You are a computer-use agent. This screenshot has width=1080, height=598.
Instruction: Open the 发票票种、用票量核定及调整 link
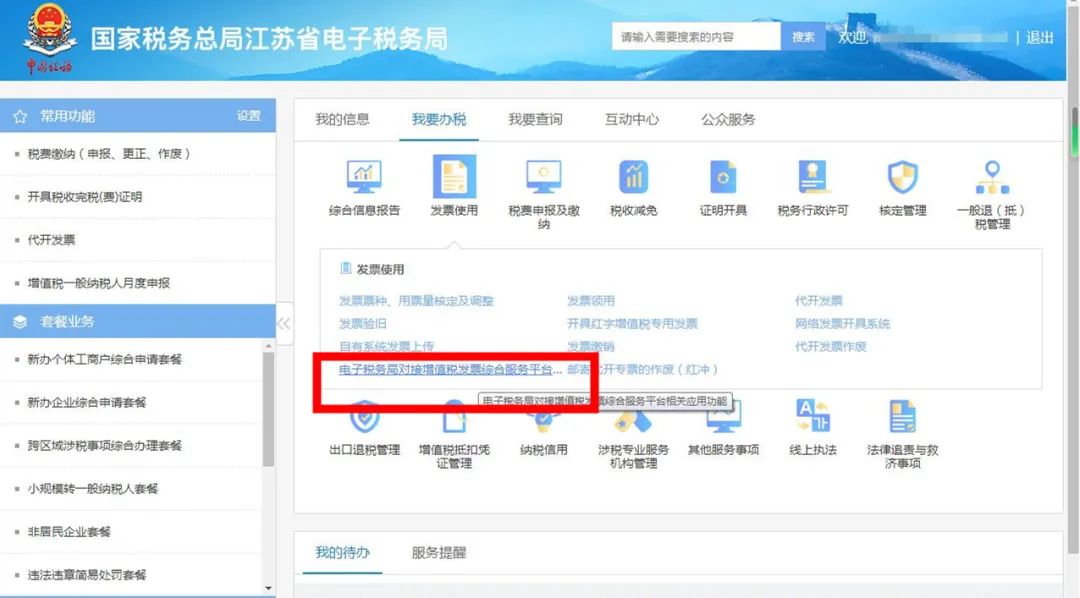[416, 301]
